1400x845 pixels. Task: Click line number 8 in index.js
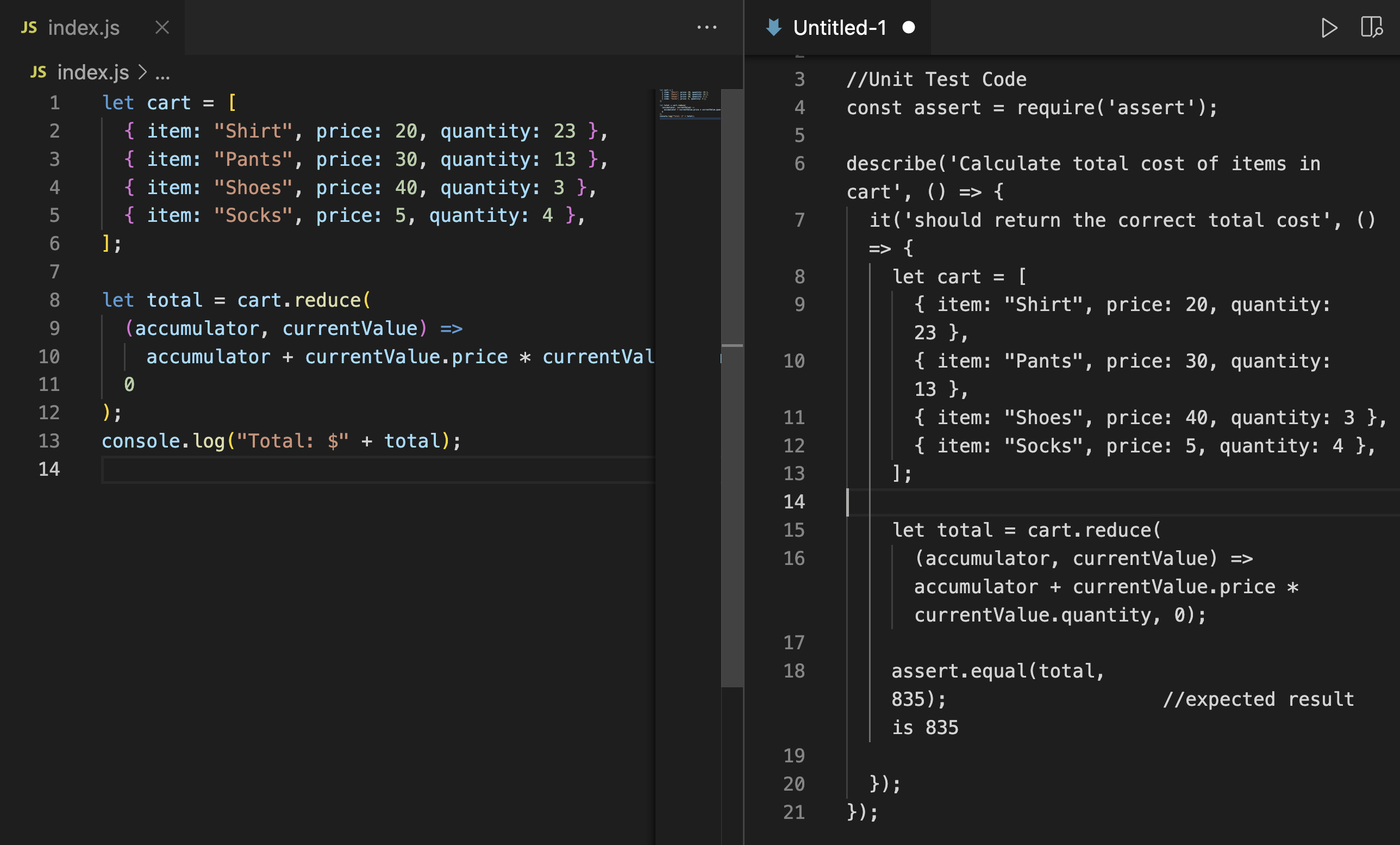(x=54, y=300)
